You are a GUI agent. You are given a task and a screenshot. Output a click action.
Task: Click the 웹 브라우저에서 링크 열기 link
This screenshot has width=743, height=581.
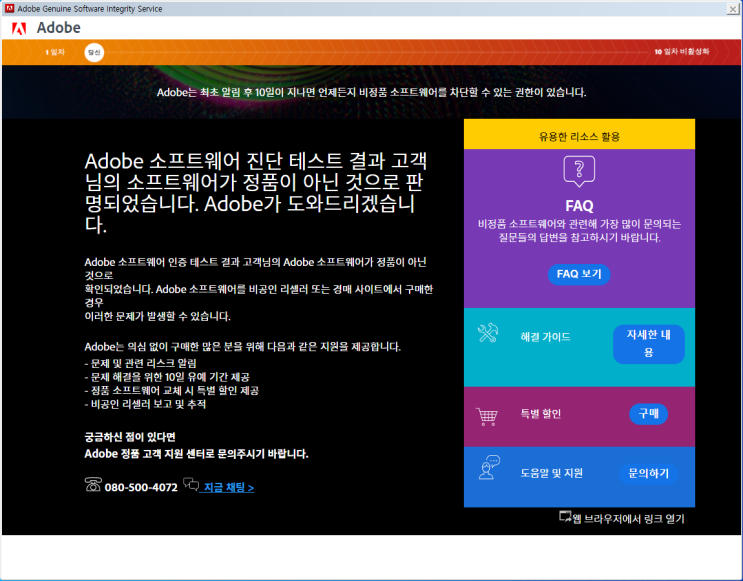(x=628, y=519)
